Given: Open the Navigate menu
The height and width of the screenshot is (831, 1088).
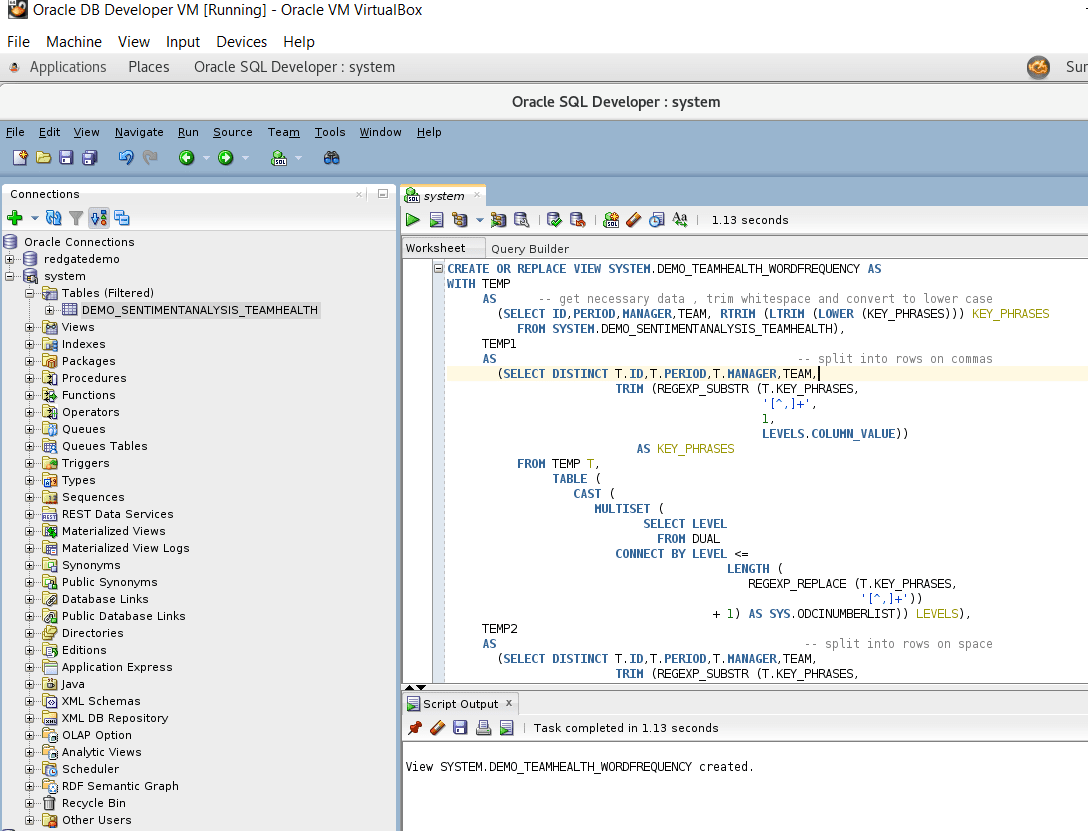Looking at the screenshot, I should click(x=139, y=132).
